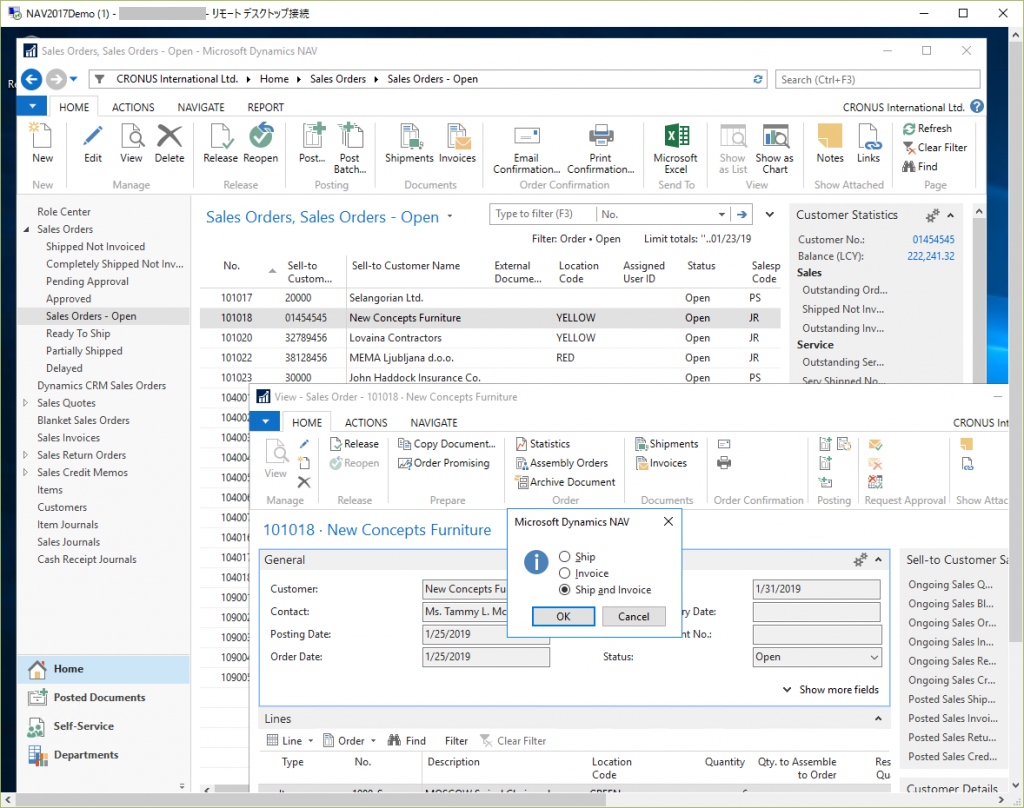Viewport: 1024px width, 808px height.
Task: Open the blue help question mark
Action: [977, 106]
